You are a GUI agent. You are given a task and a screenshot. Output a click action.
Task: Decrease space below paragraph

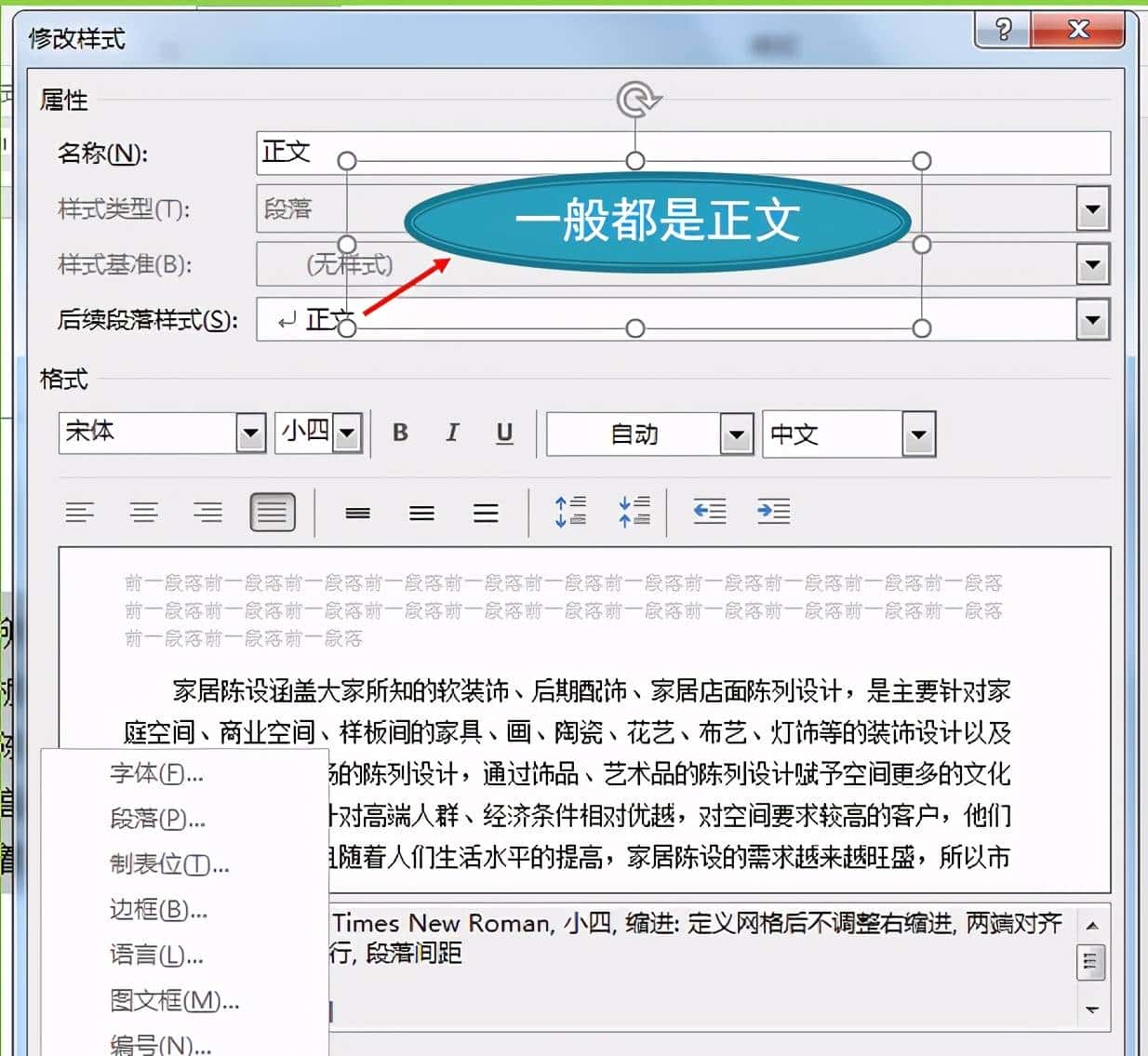(x=634, y=512)
